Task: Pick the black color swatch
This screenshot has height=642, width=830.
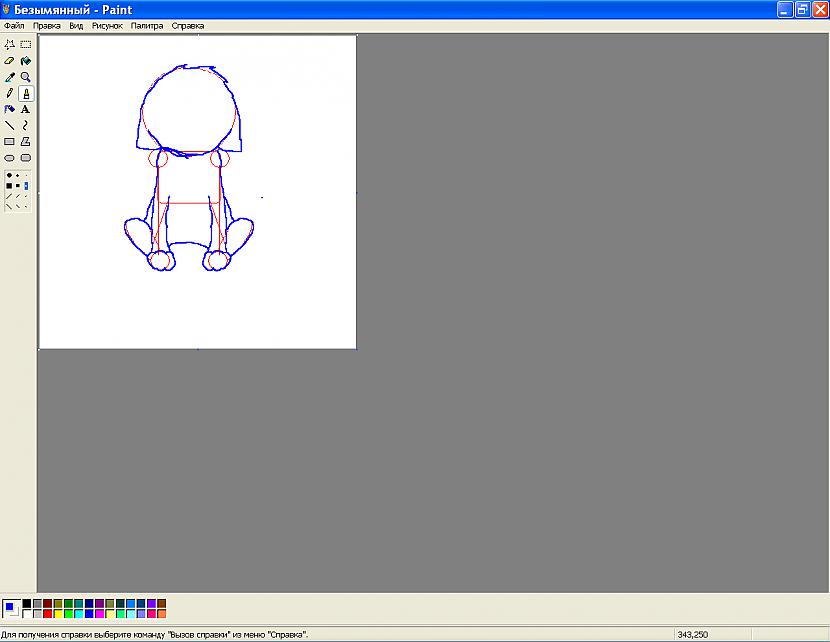Action: 26,603
